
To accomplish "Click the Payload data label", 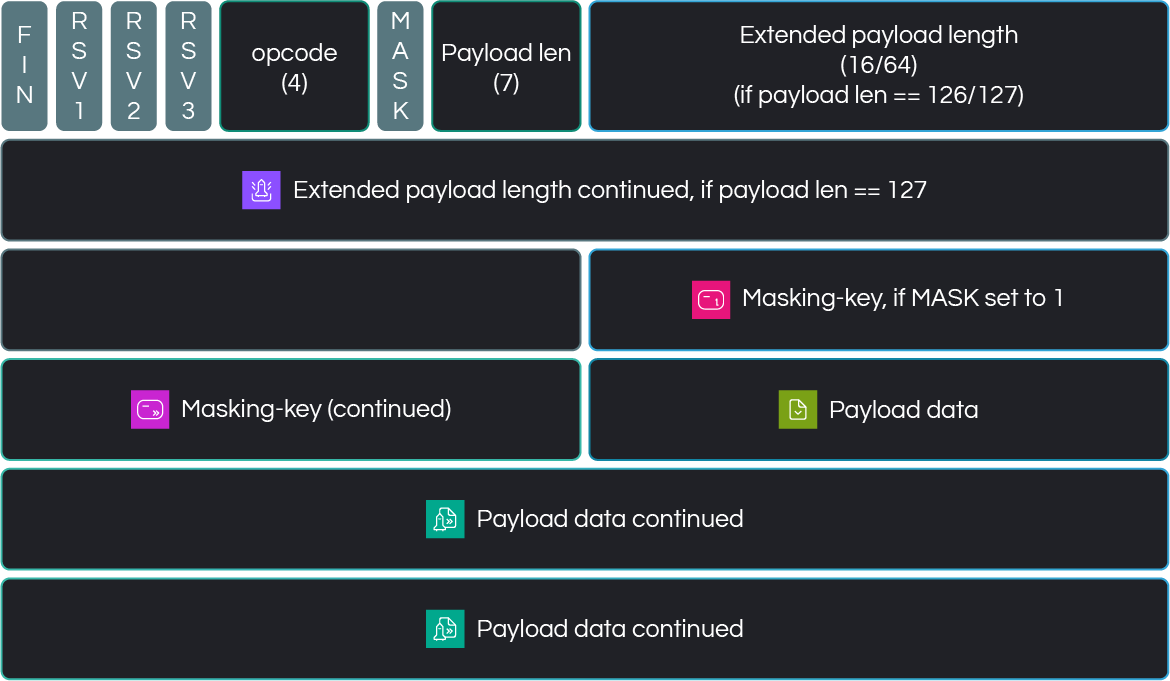I will (x=904, y=409).
